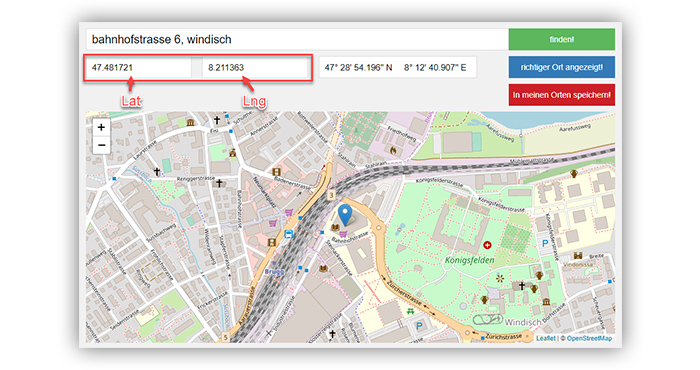Click the cinema film icon beside Aarauerstrasse
This screenshot has width=700, height=370.
point(271,242)
